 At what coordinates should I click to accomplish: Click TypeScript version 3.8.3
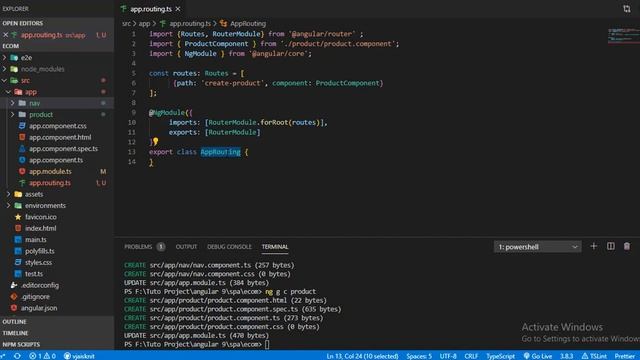tap(567, 356)
